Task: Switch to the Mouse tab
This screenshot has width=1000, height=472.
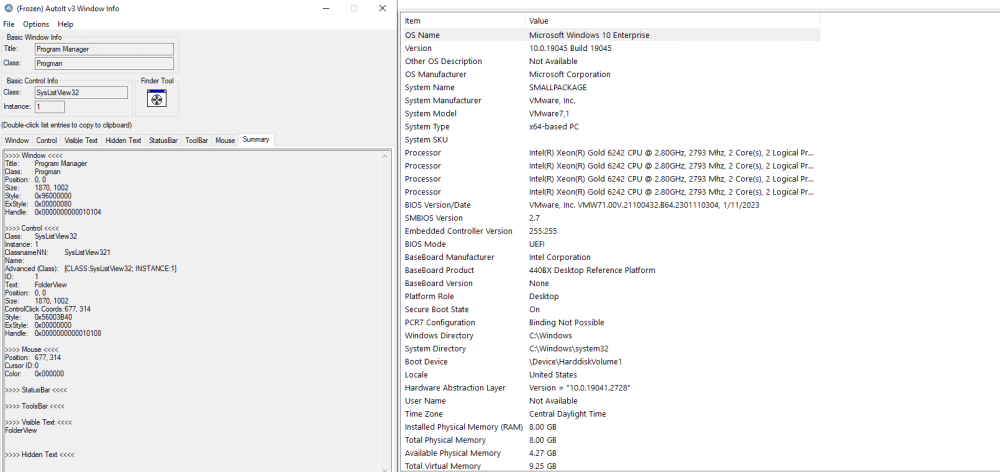Action: pos(225,140)
